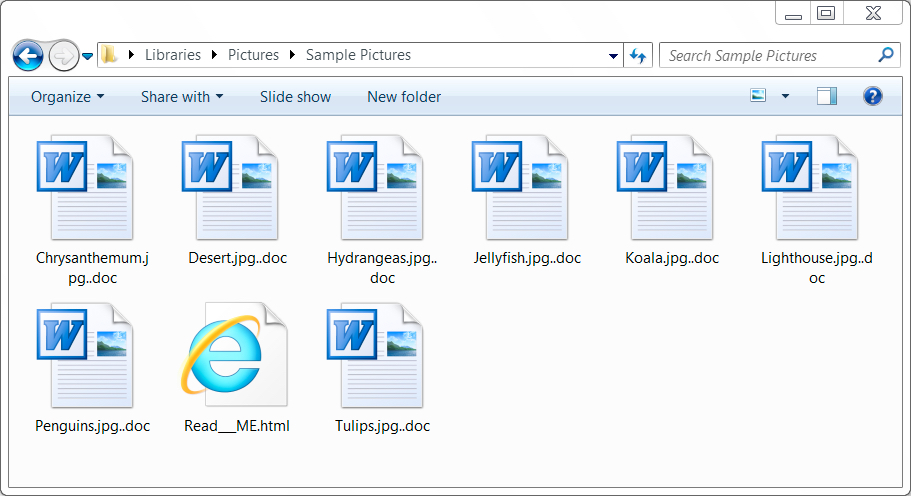Screen dimensions: 911x496
Task: Open recent pages dropdown next to Forward
Action: [87, 56]
